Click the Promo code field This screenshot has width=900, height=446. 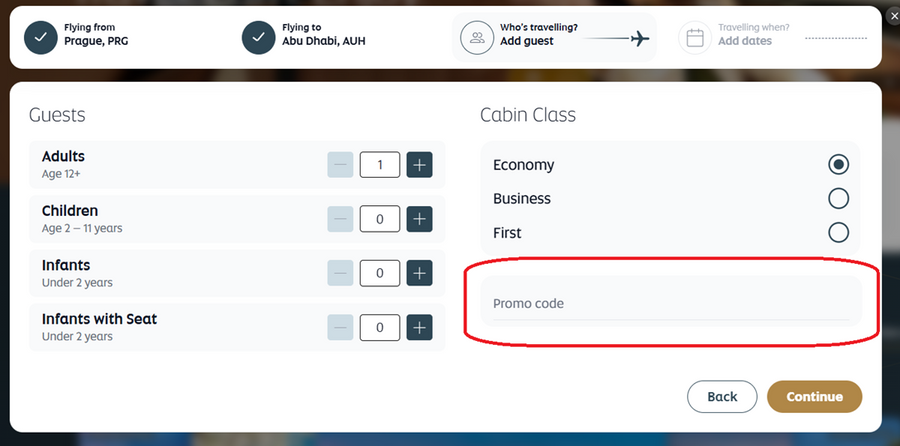(x=670, y=303)
